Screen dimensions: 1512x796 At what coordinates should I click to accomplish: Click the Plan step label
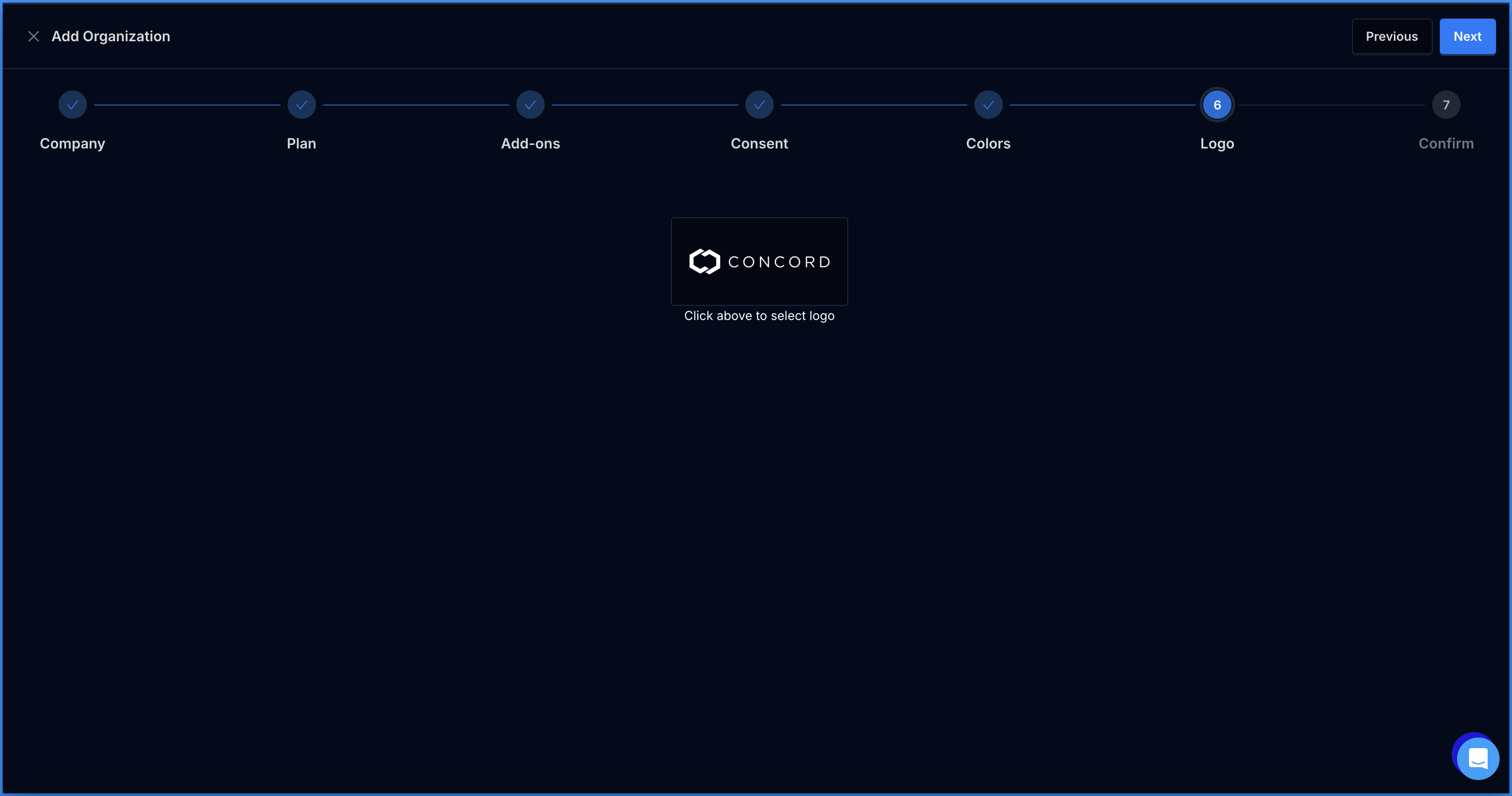(x=302, y=144)
